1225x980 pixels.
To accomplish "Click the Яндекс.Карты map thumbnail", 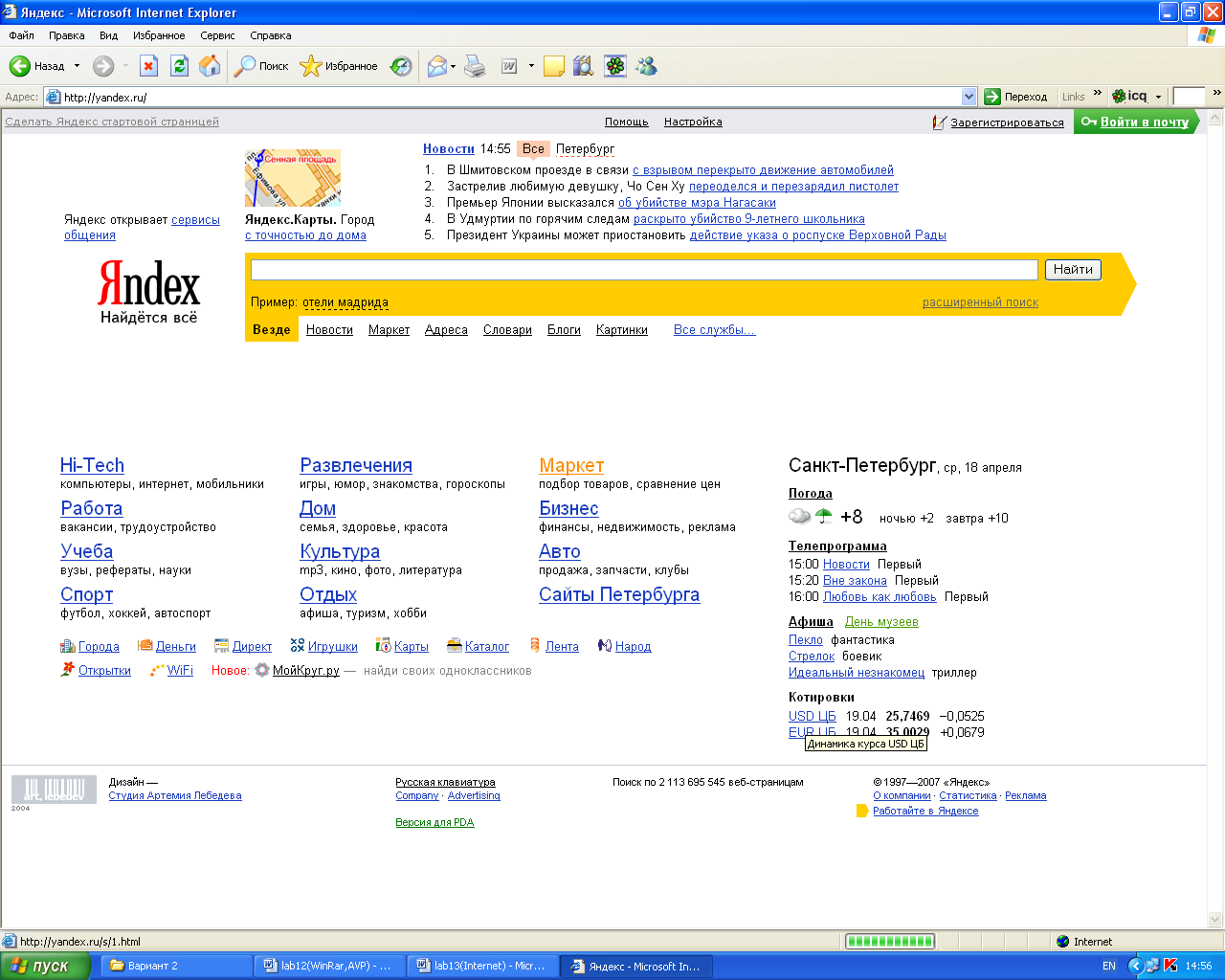I will click(x=293, y=177).
